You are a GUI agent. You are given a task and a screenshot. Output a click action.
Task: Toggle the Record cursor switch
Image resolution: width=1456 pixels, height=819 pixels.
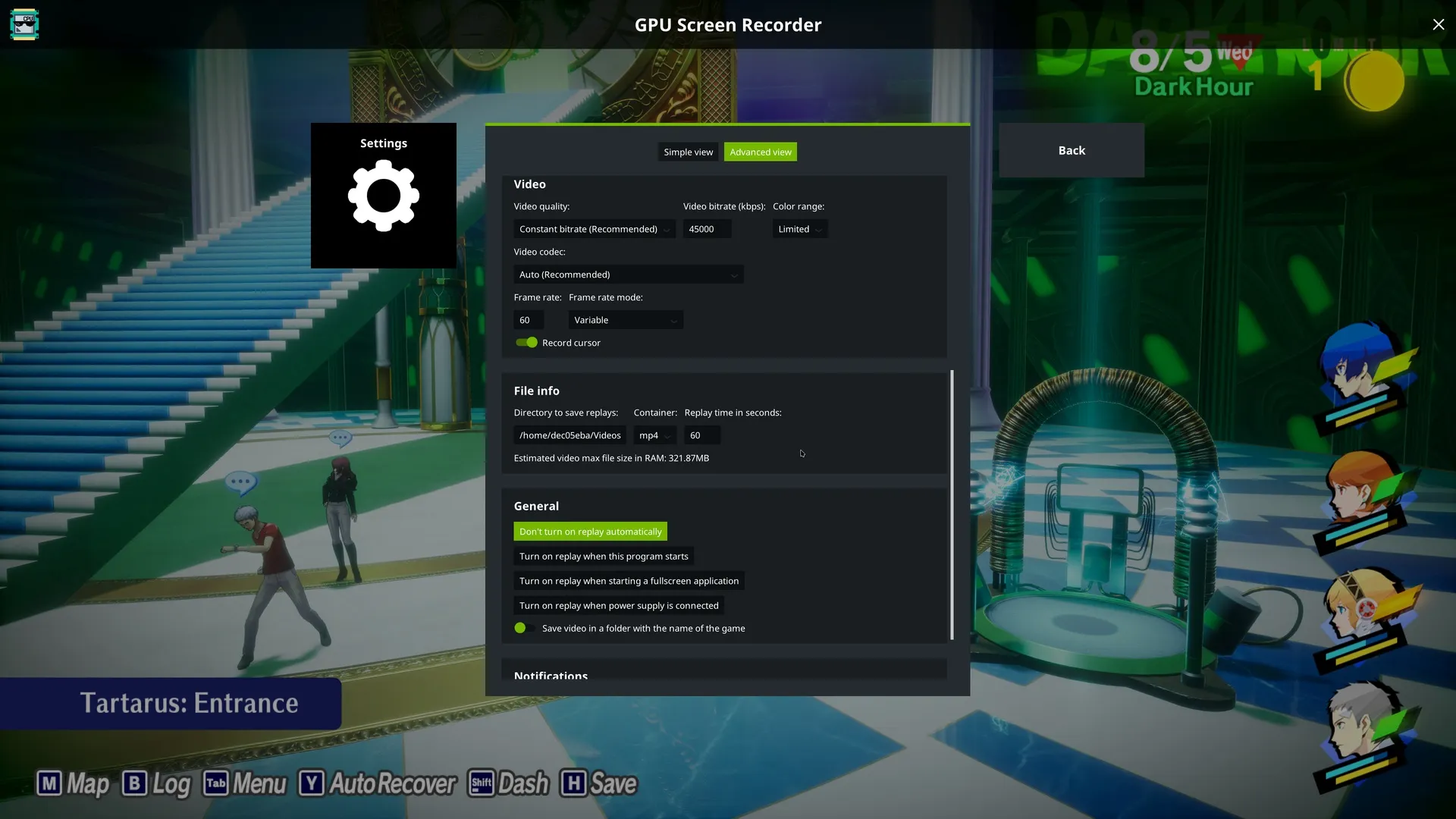(x=526, y=343)
